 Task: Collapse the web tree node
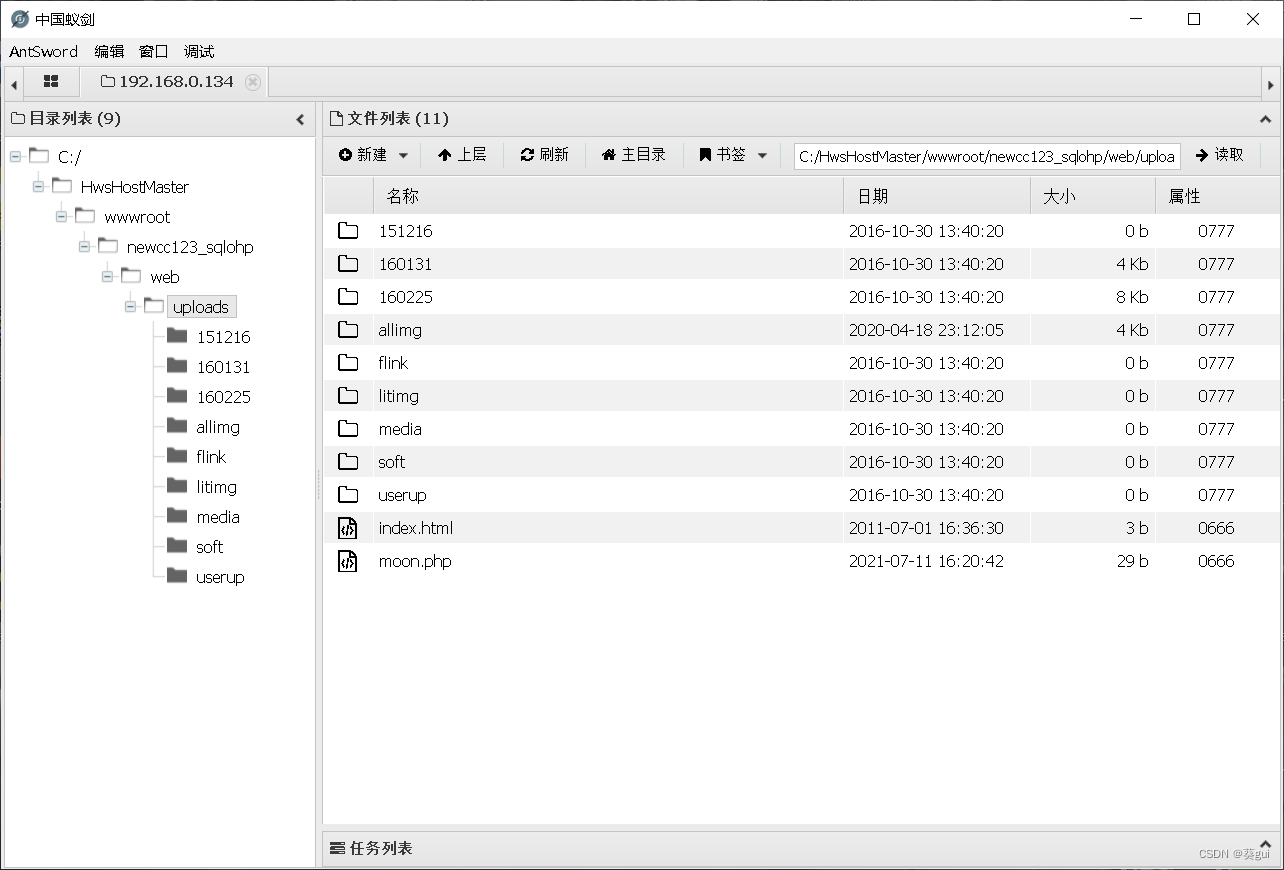coord(107,277)
